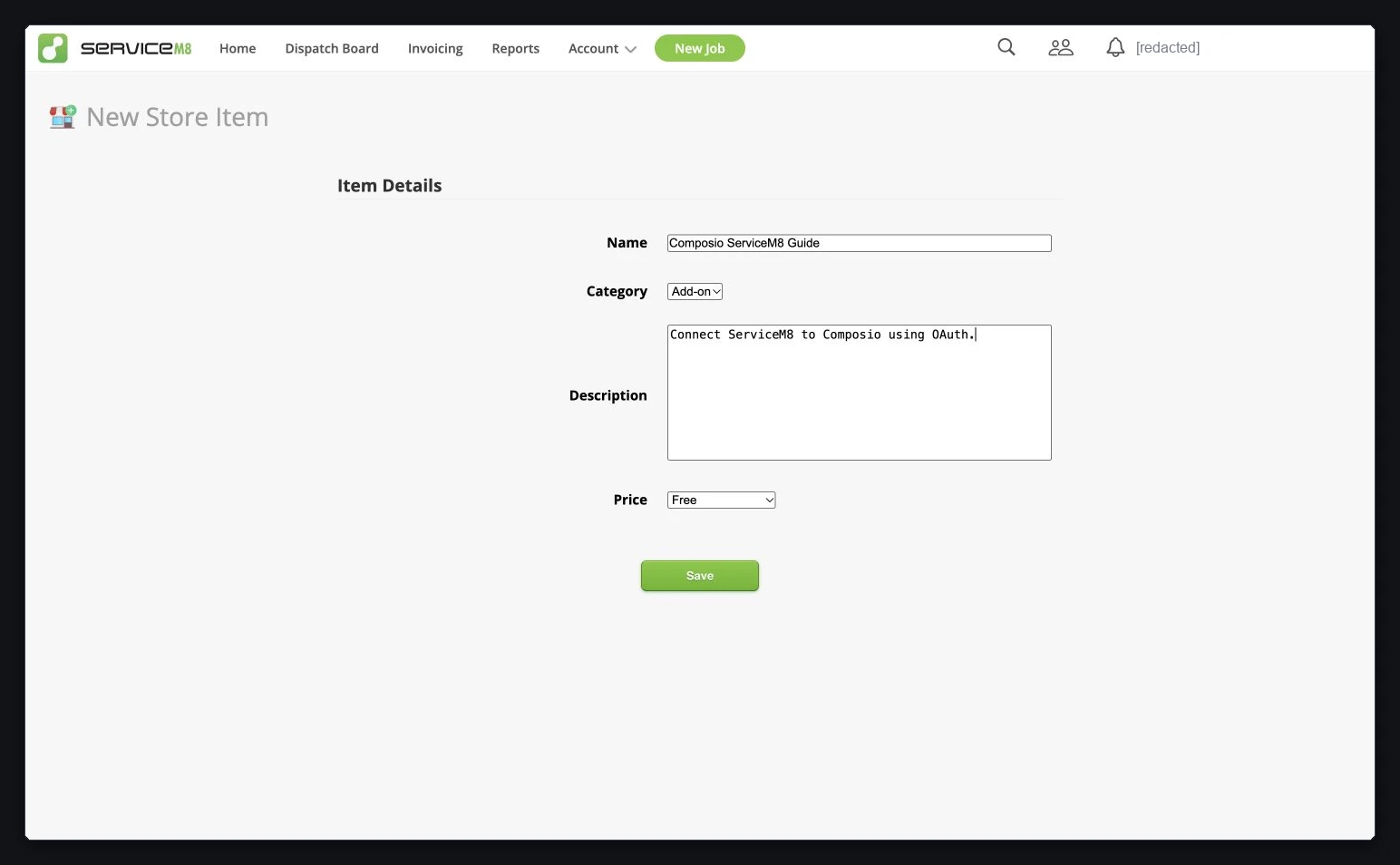
Task: Click the Item Details heading
Action: coord(390,186)
